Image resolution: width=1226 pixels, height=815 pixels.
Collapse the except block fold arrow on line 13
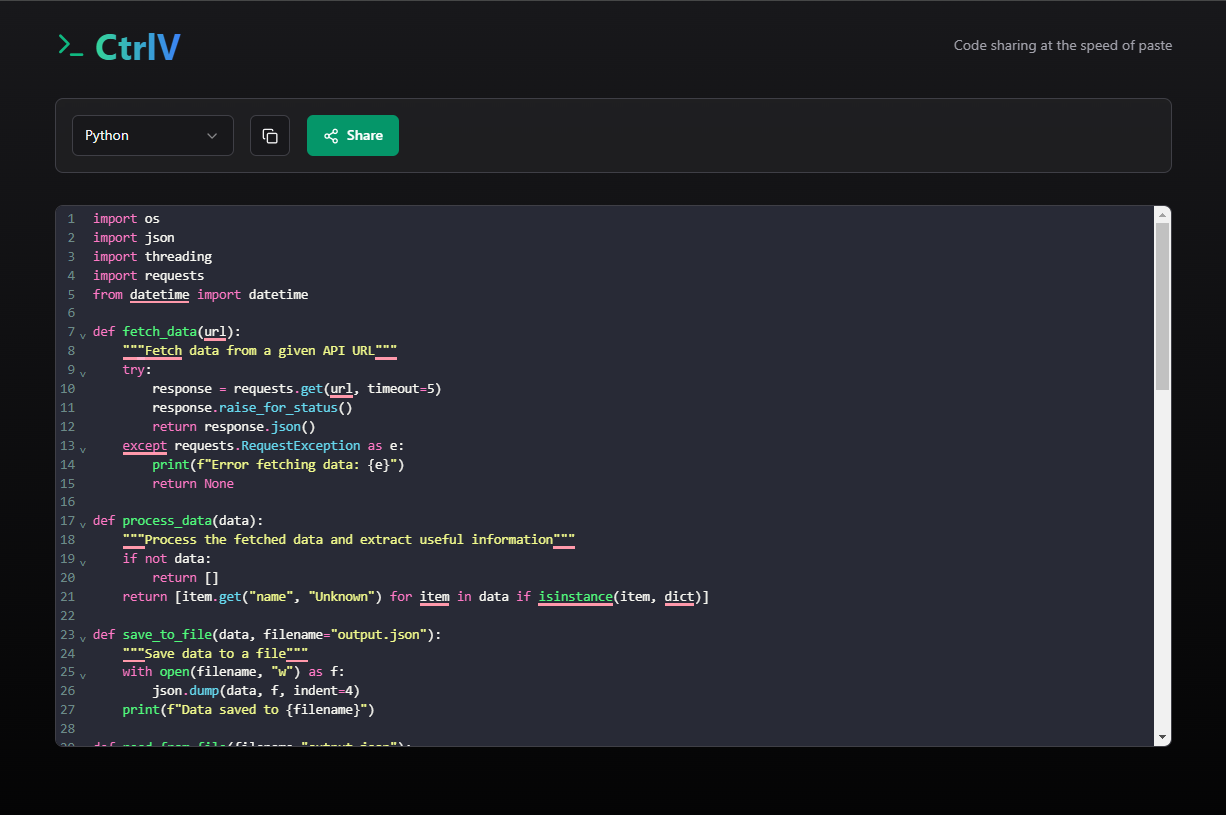coord(83,448)
